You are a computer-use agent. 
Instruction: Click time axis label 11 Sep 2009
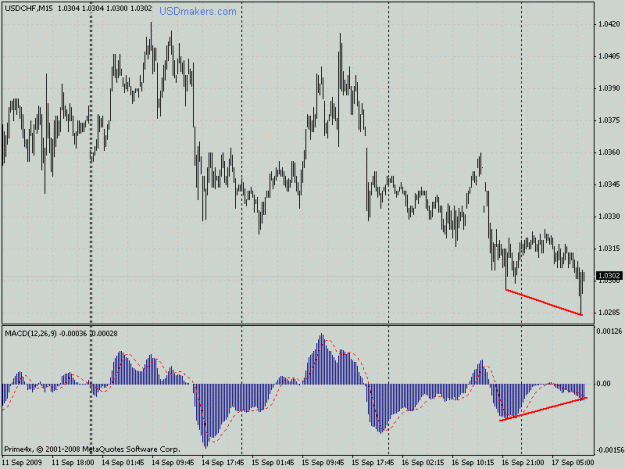[x=22, y=463]
